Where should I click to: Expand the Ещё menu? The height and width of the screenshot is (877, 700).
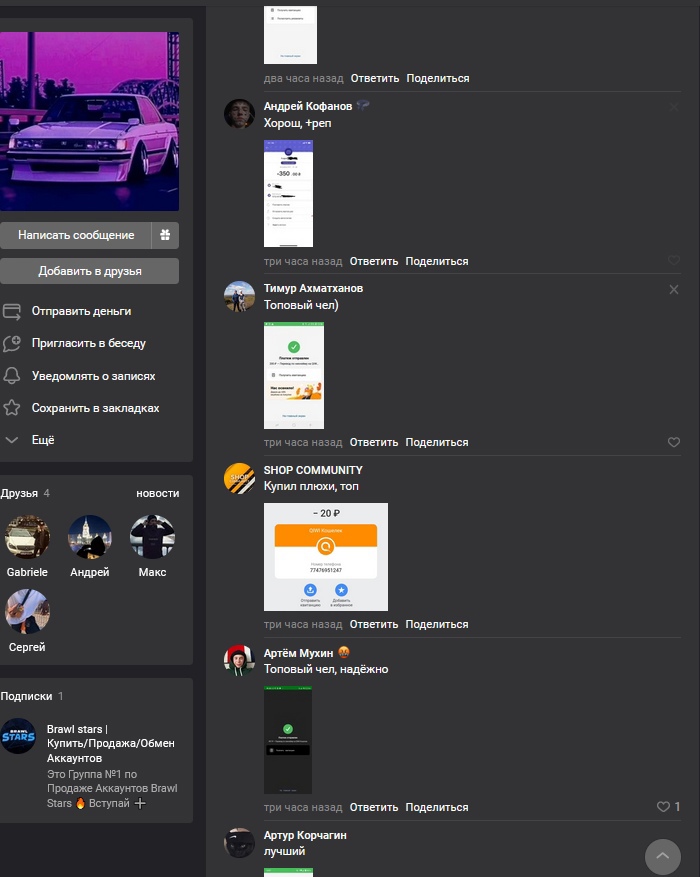click(43, 440)
